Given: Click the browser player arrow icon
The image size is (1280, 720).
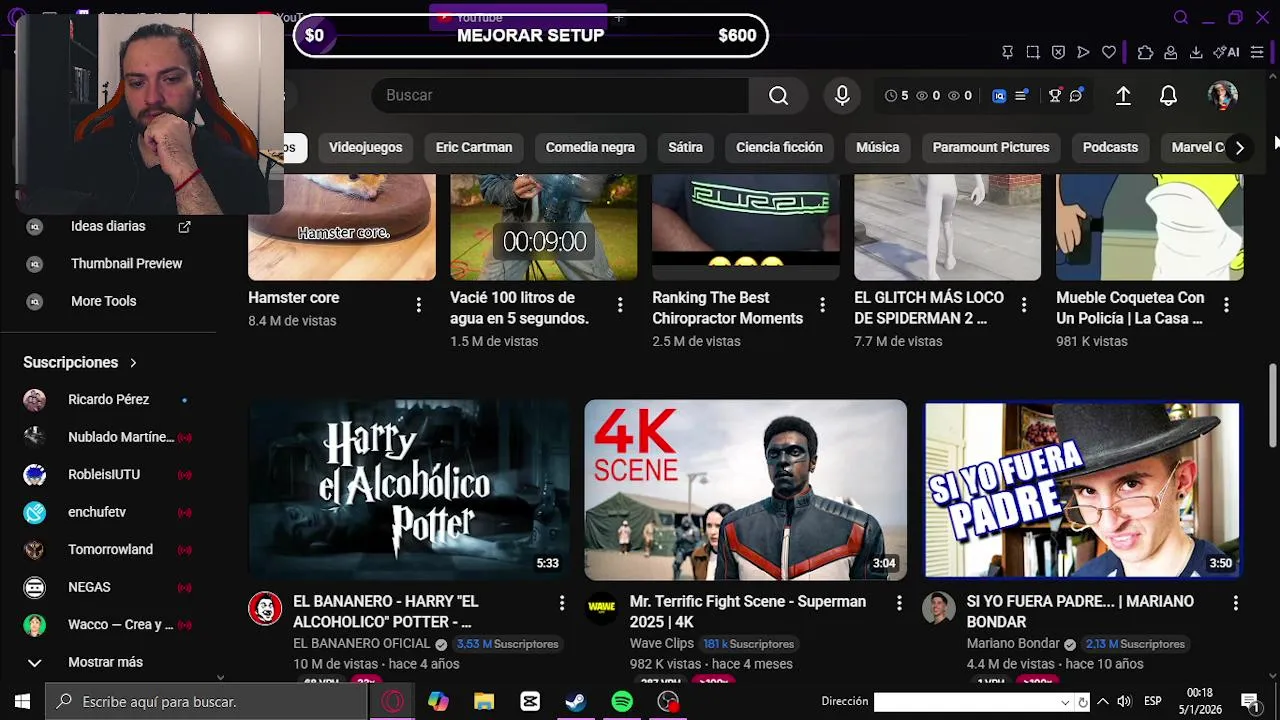Looking at the screenshot, I should (x=1083, y=52).
